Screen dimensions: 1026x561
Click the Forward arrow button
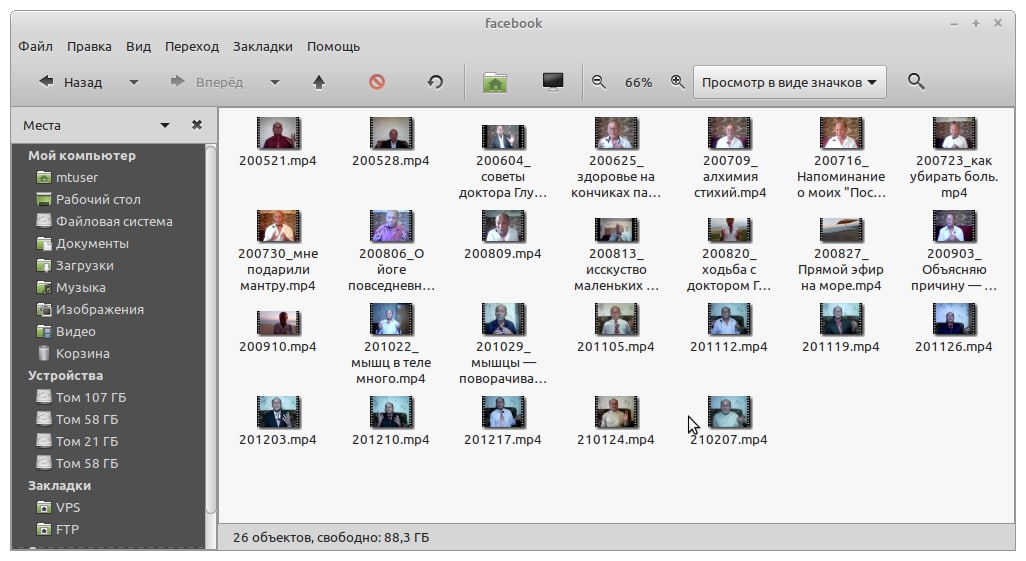(x=206, y=82)
